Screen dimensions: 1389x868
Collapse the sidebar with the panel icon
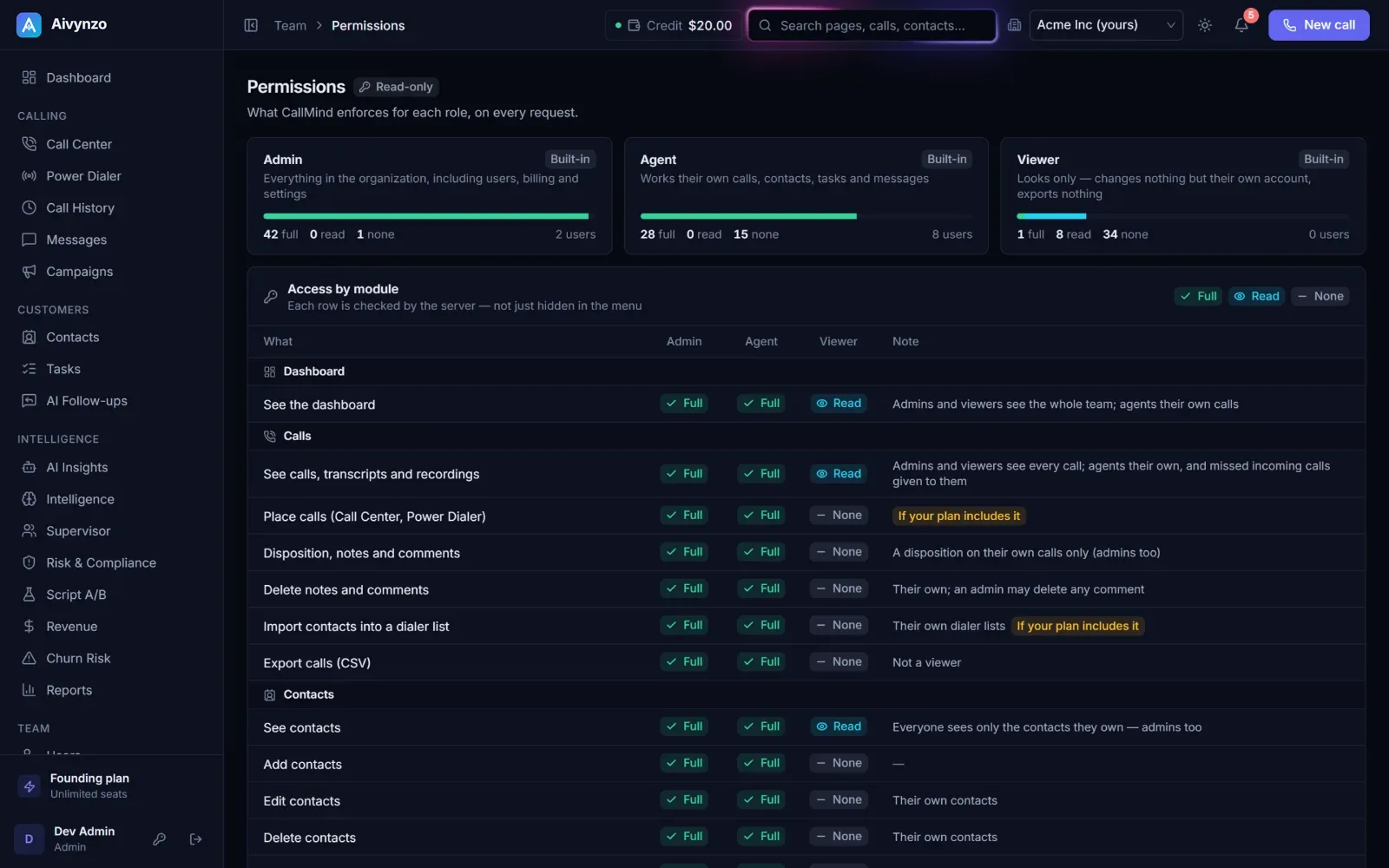tap(251, 25)
